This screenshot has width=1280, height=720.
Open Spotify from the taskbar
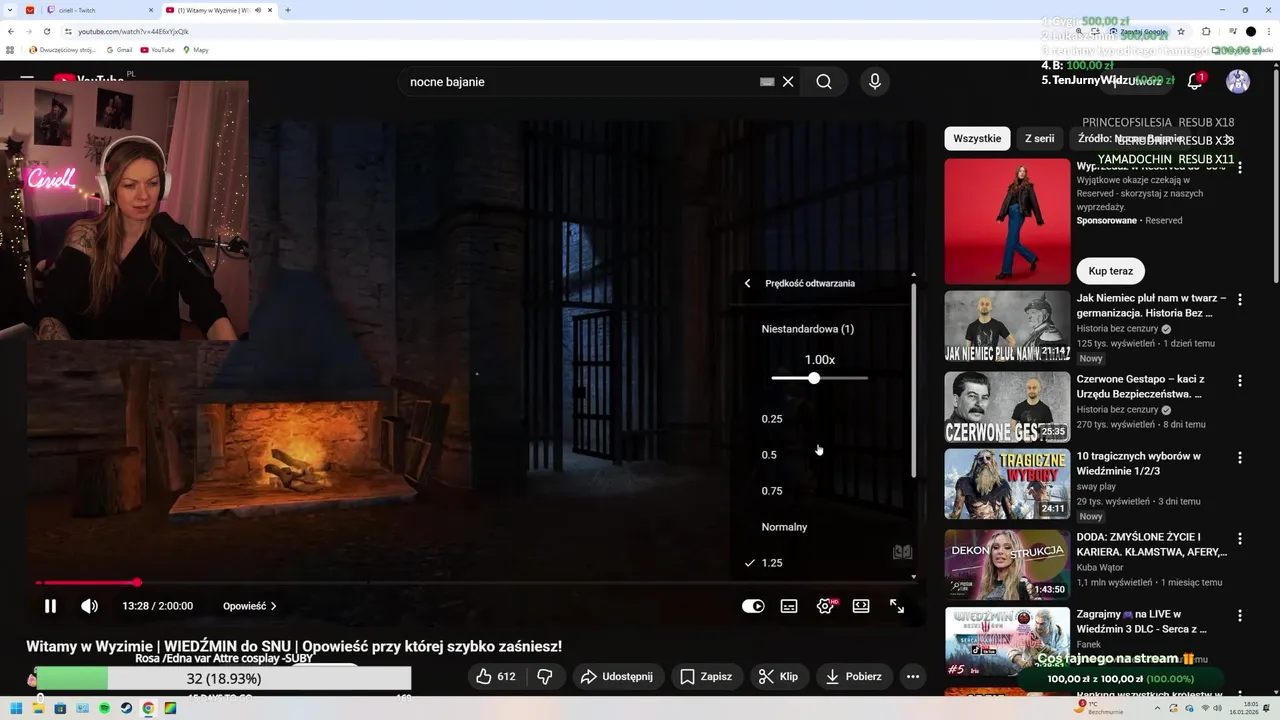pyautogui.click(x=104, y=708)
